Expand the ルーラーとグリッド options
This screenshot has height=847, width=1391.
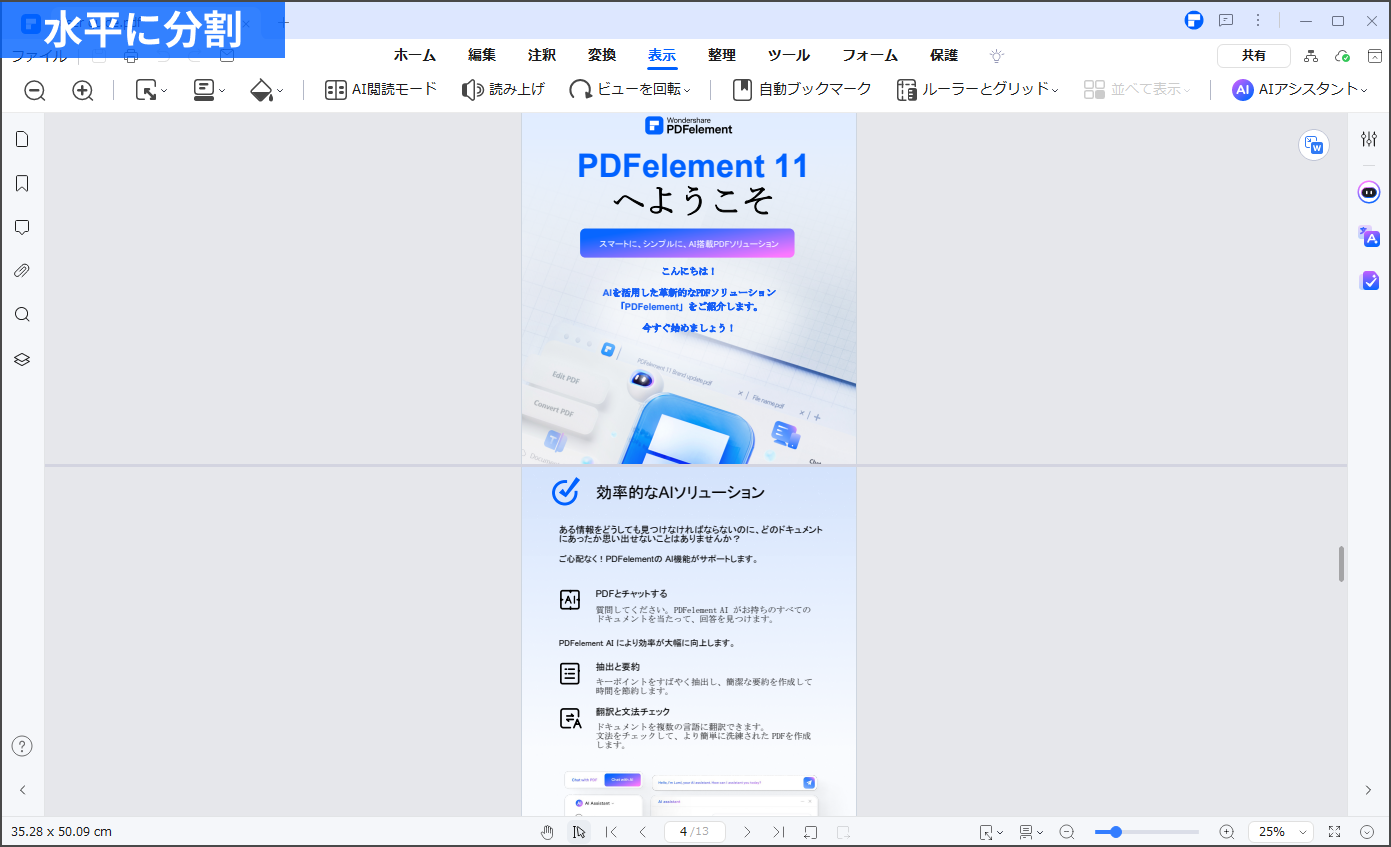coord(978,90)
